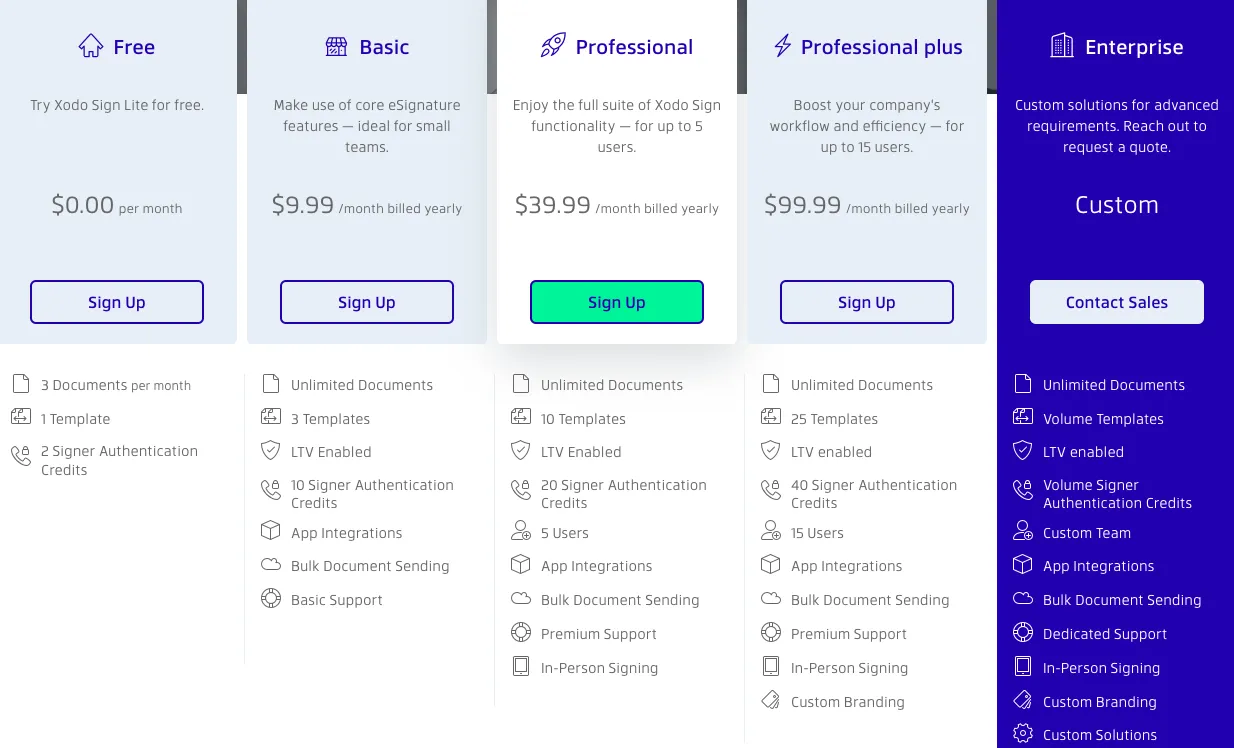Click the house icon beside Free plan title

pyautogui.click(x=90, y=45)
